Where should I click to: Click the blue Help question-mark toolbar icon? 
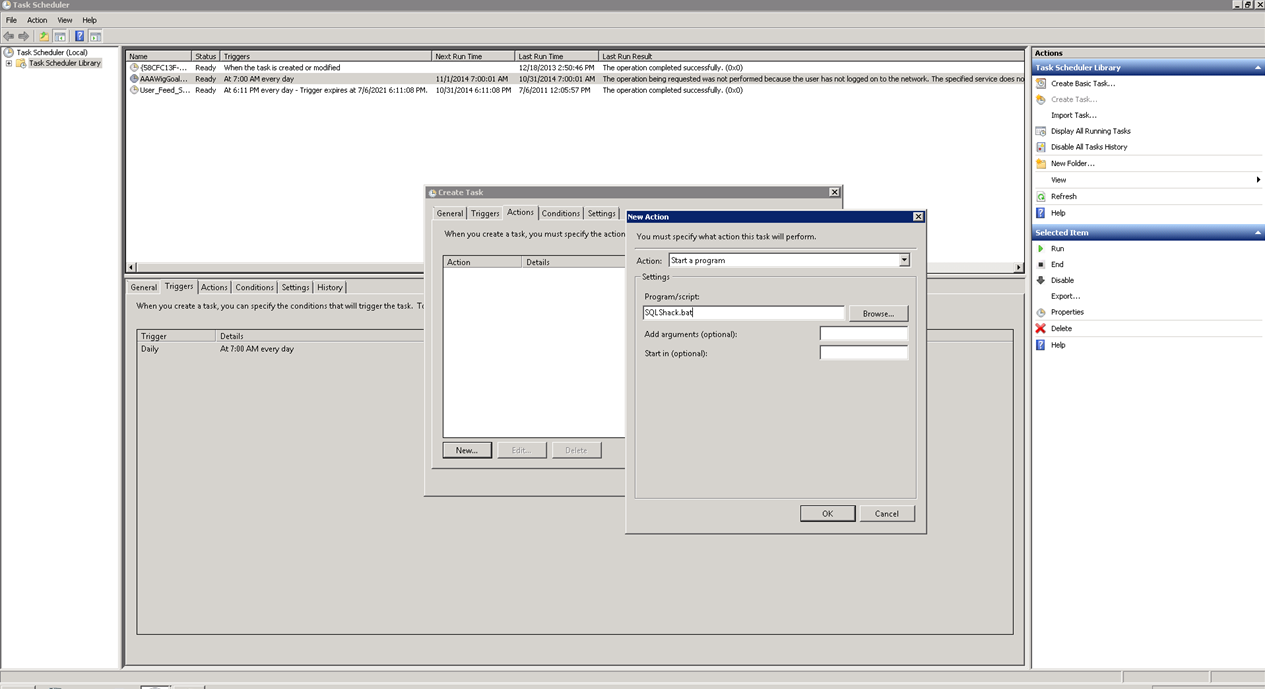[79, 36]
